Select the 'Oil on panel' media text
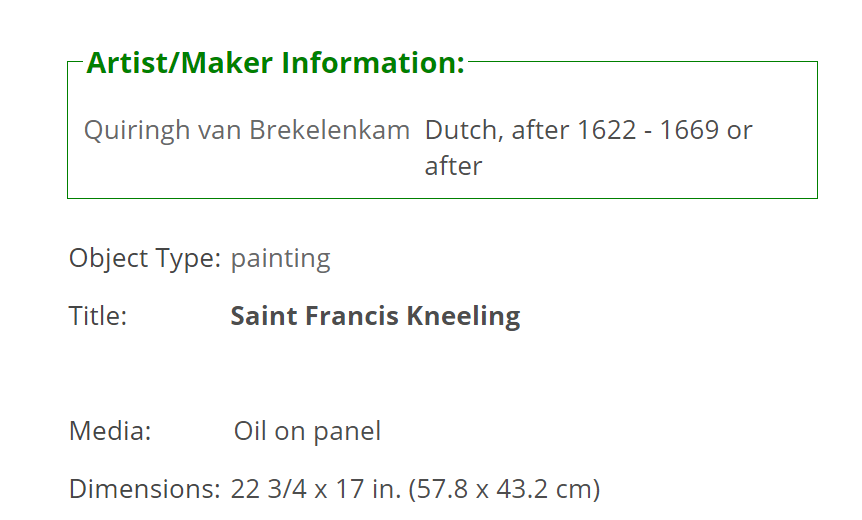The width and height of the screenshot is (862, 520). tap(307, 431)
